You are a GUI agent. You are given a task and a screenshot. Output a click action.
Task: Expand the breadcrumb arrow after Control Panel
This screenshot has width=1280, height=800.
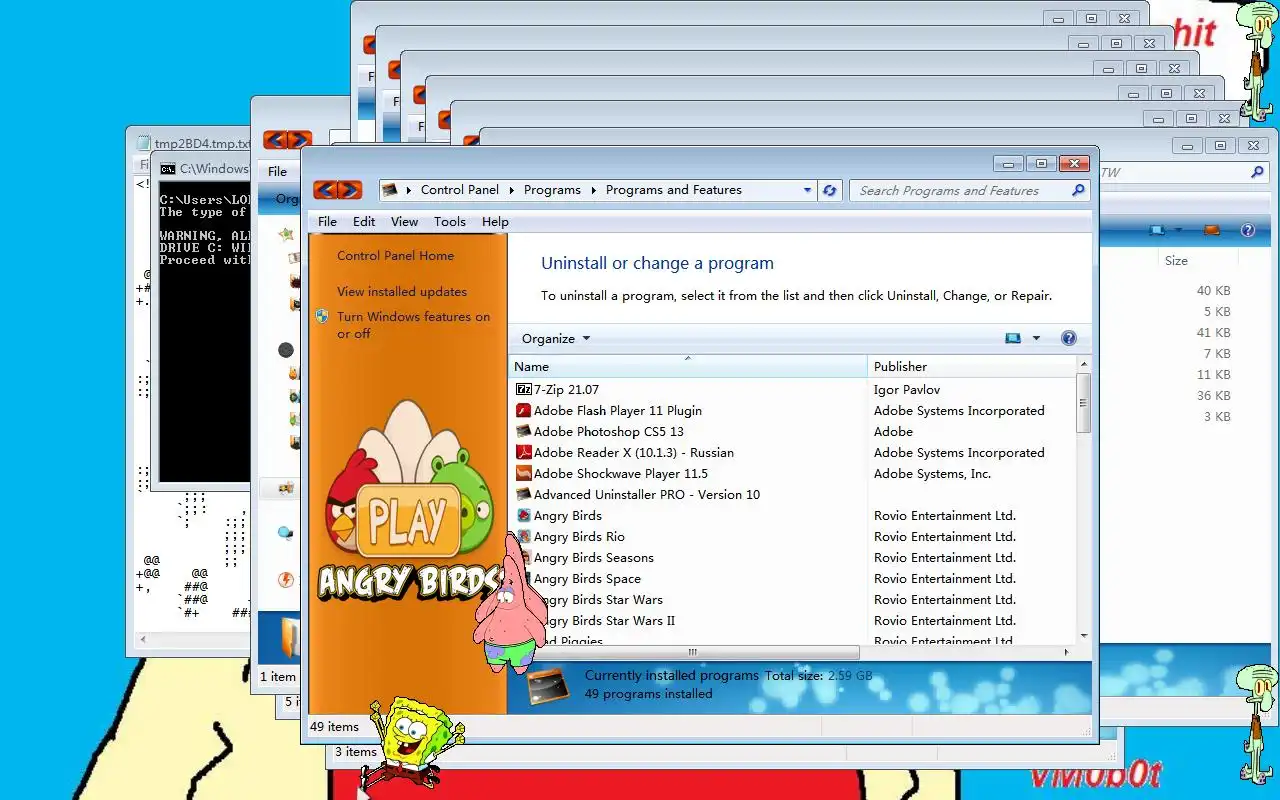511,190
